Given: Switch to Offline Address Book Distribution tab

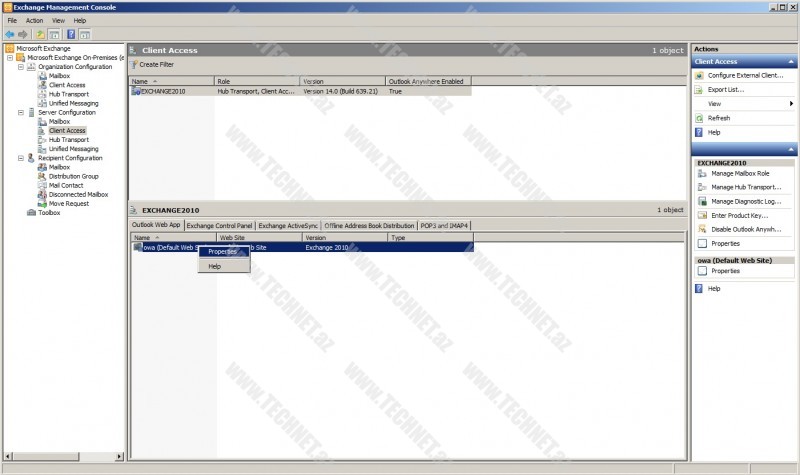Looking at the screenshot, I should click(369, 226).
